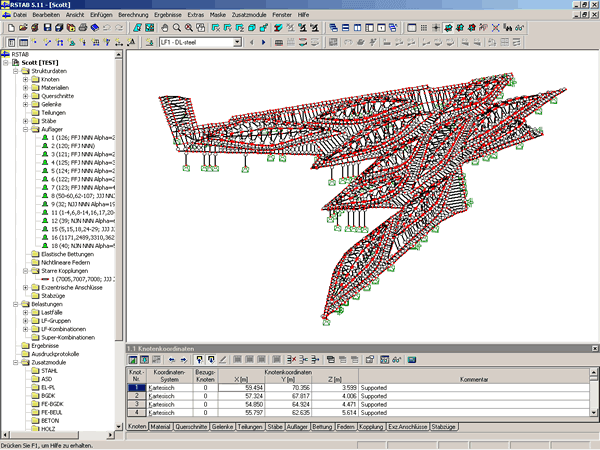Expand the Knoten tree node

point(25,81)
